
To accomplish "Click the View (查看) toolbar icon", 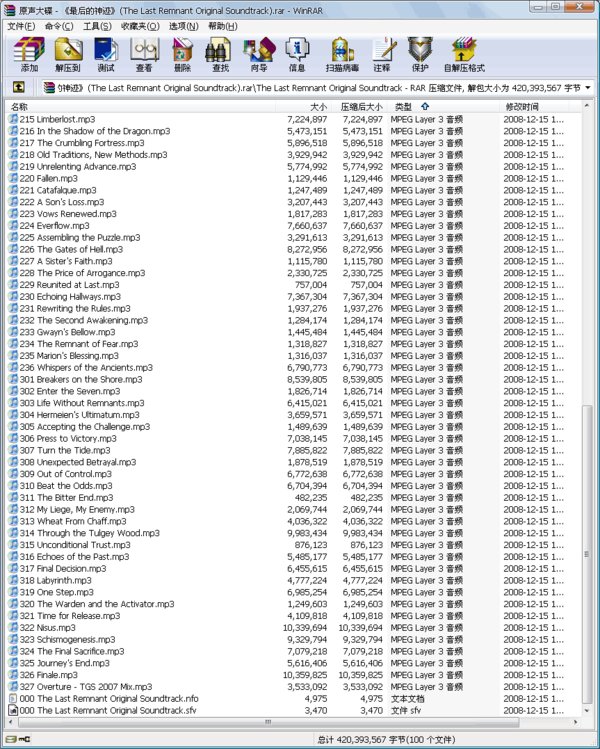I will (144, 50).
